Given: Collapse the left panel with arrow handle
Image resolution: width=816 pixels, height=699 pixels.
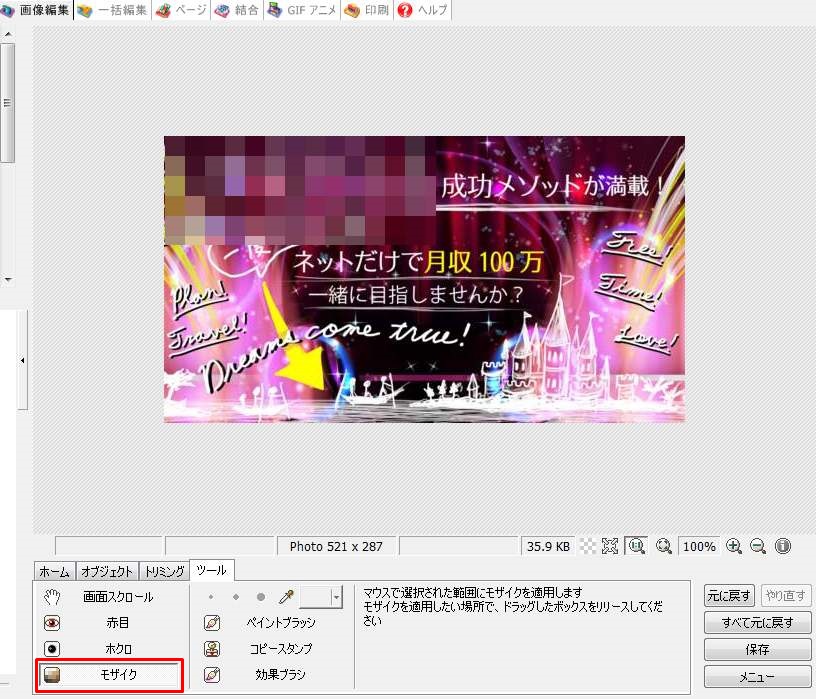Looking at the screenshot, I should pos(23,359).
